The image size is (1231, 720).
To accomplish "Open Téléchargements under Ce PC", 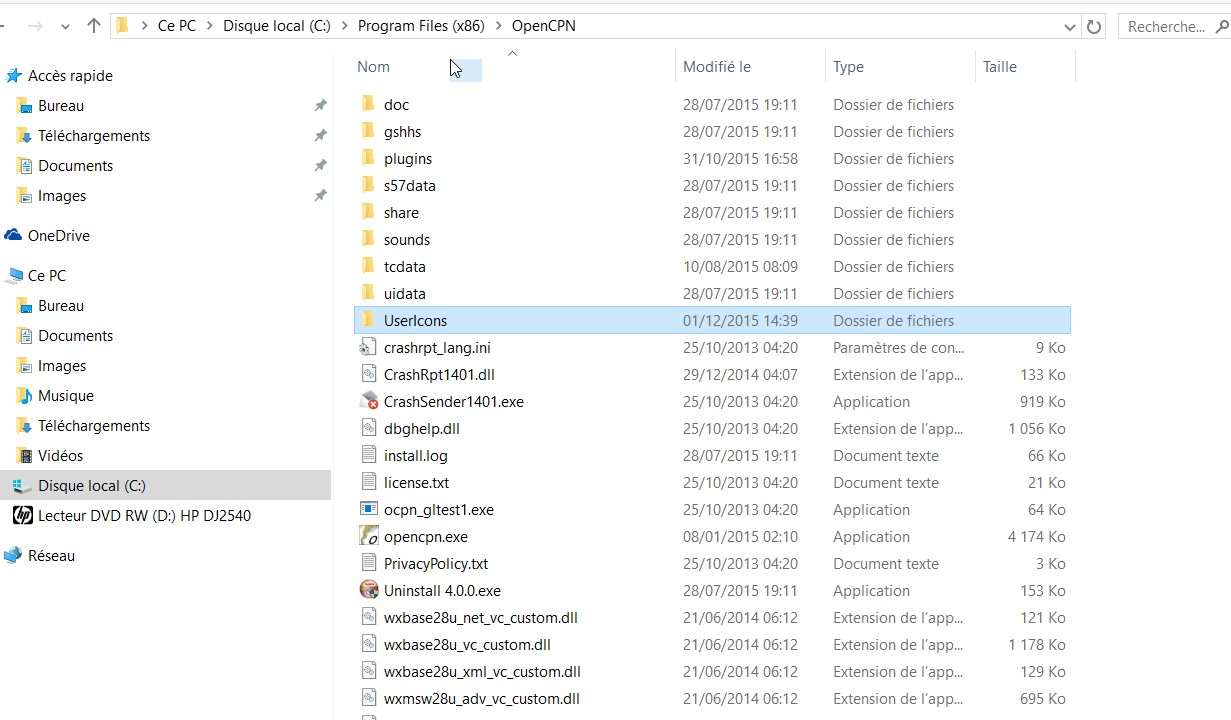I will pos(94,426).
